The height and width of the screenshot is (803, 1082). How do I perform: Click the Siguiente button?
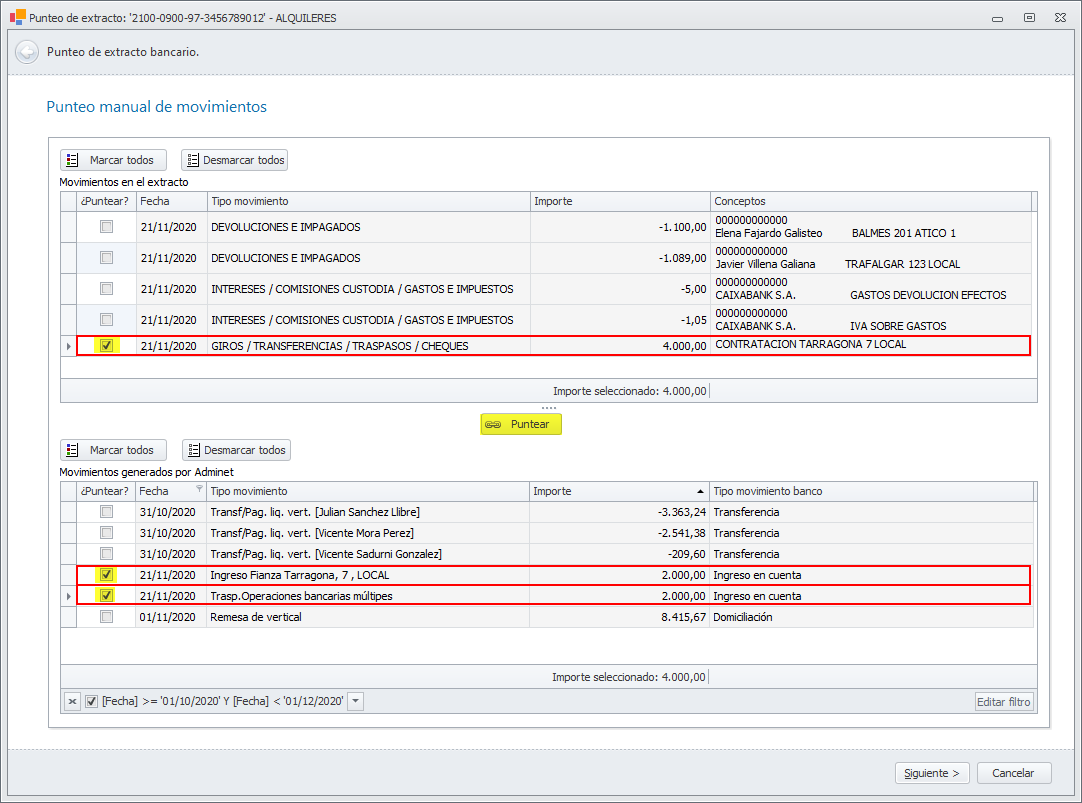point(931,773)
